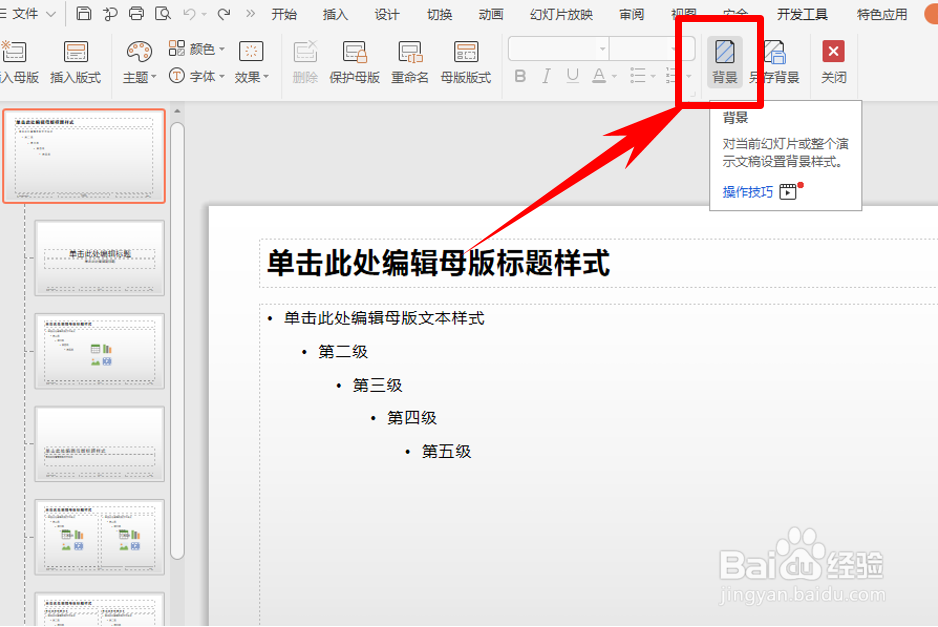
Task: Switch to the 审阅 tab
Action: (x=632, y=14)
